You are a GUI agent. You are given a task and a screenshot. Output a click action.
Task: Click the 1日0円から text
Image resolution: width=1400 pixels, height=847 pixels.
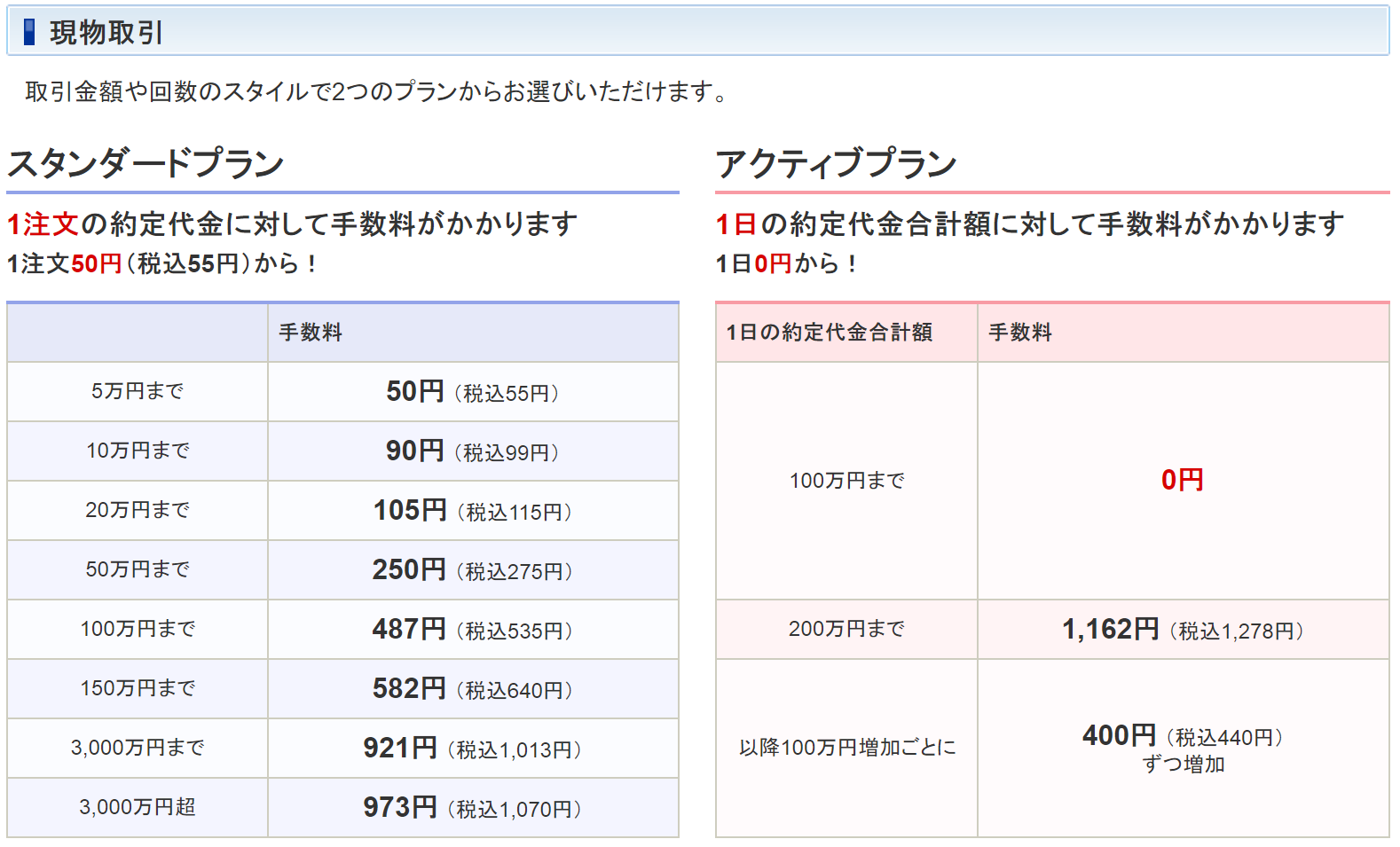(x=786, y=263)
